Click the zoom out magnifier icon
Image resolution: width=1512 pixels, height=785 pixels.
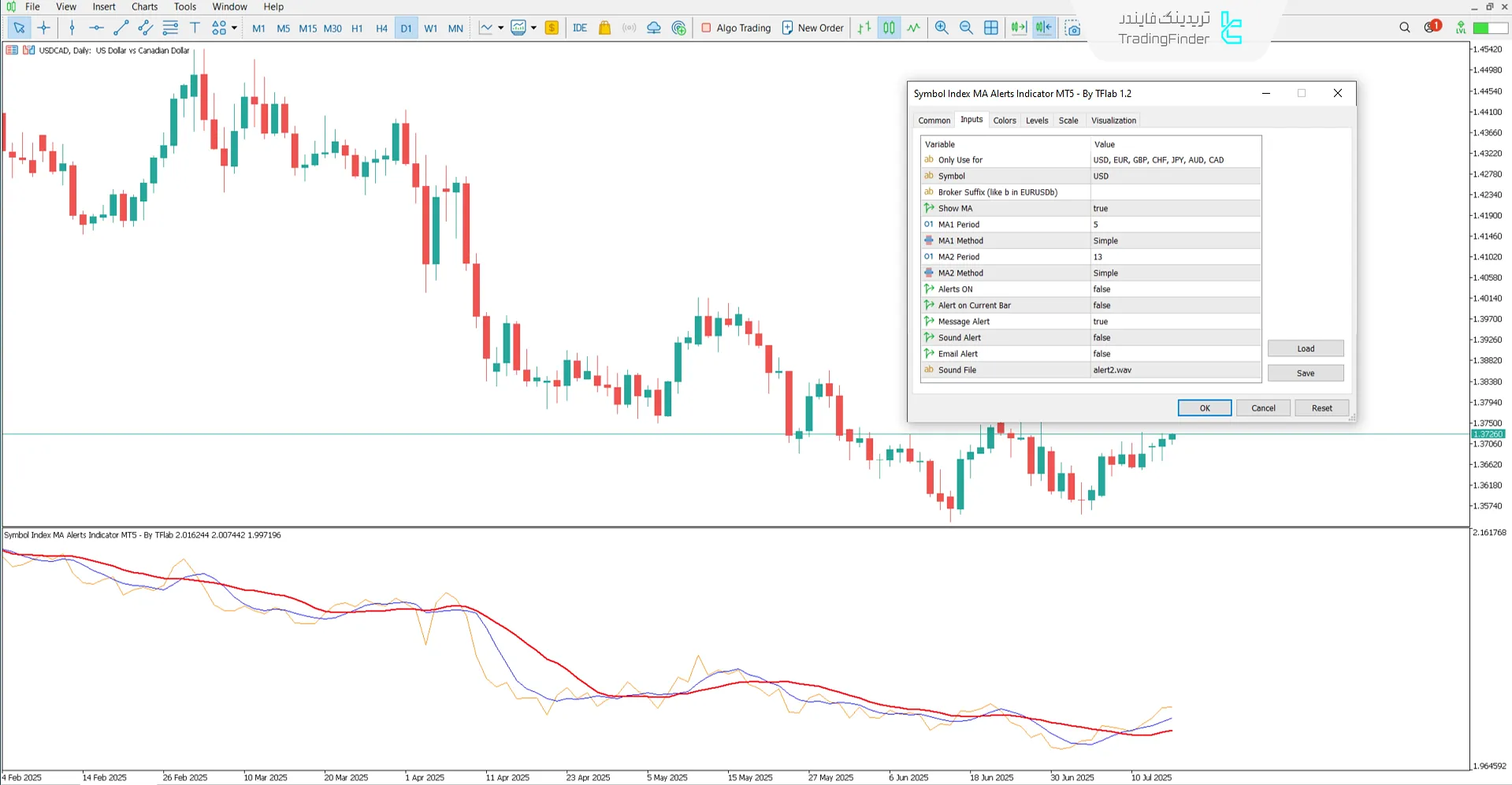(x=966, y=28)
